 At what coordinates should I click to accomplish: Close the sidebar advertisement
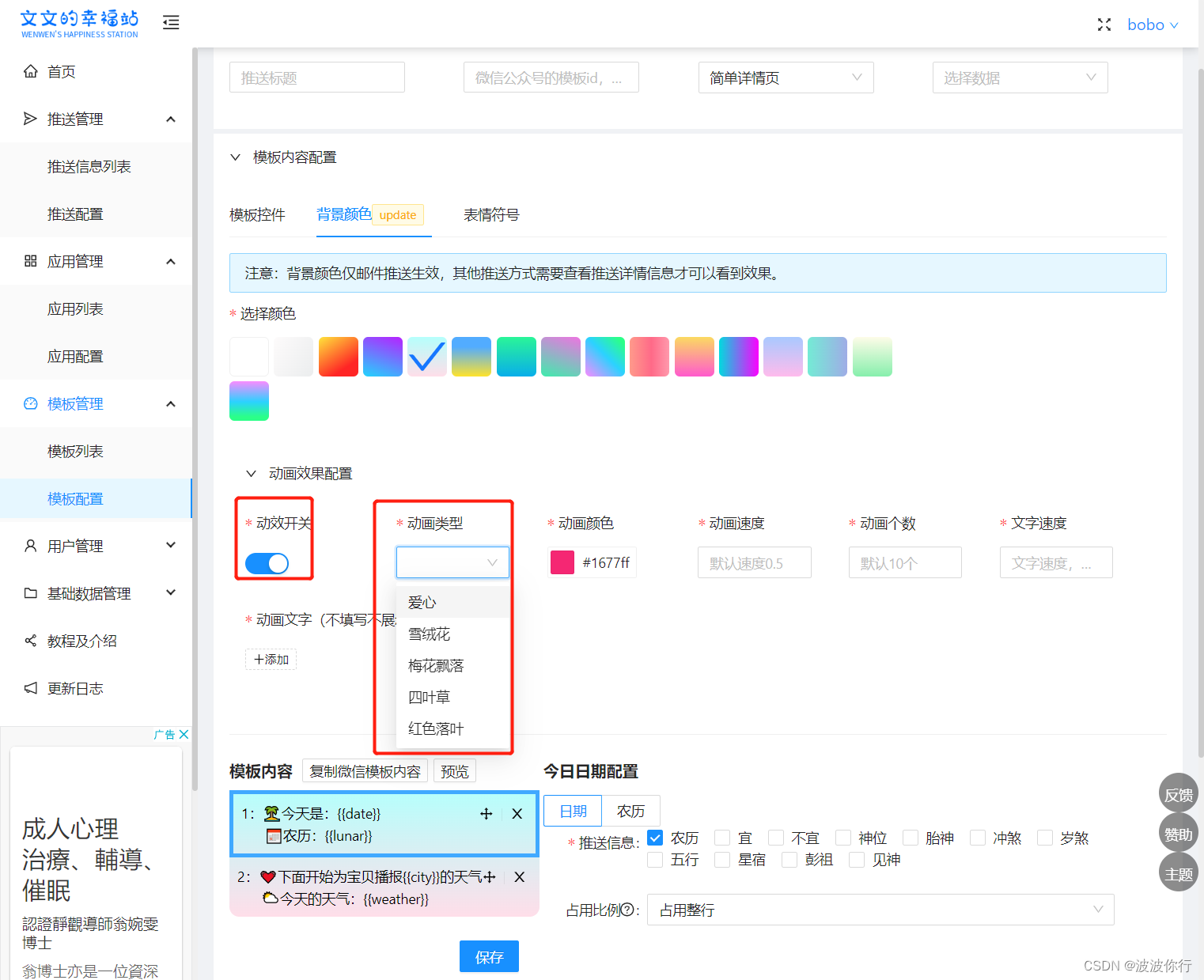pos(184,734)
